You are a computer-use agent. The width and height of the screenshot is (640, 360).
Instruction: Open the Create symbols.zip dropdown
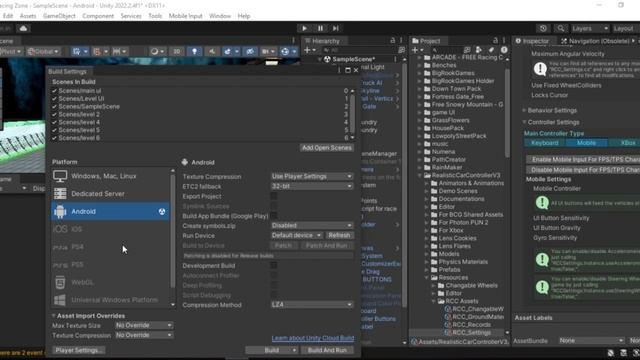(x=312, y=225)
